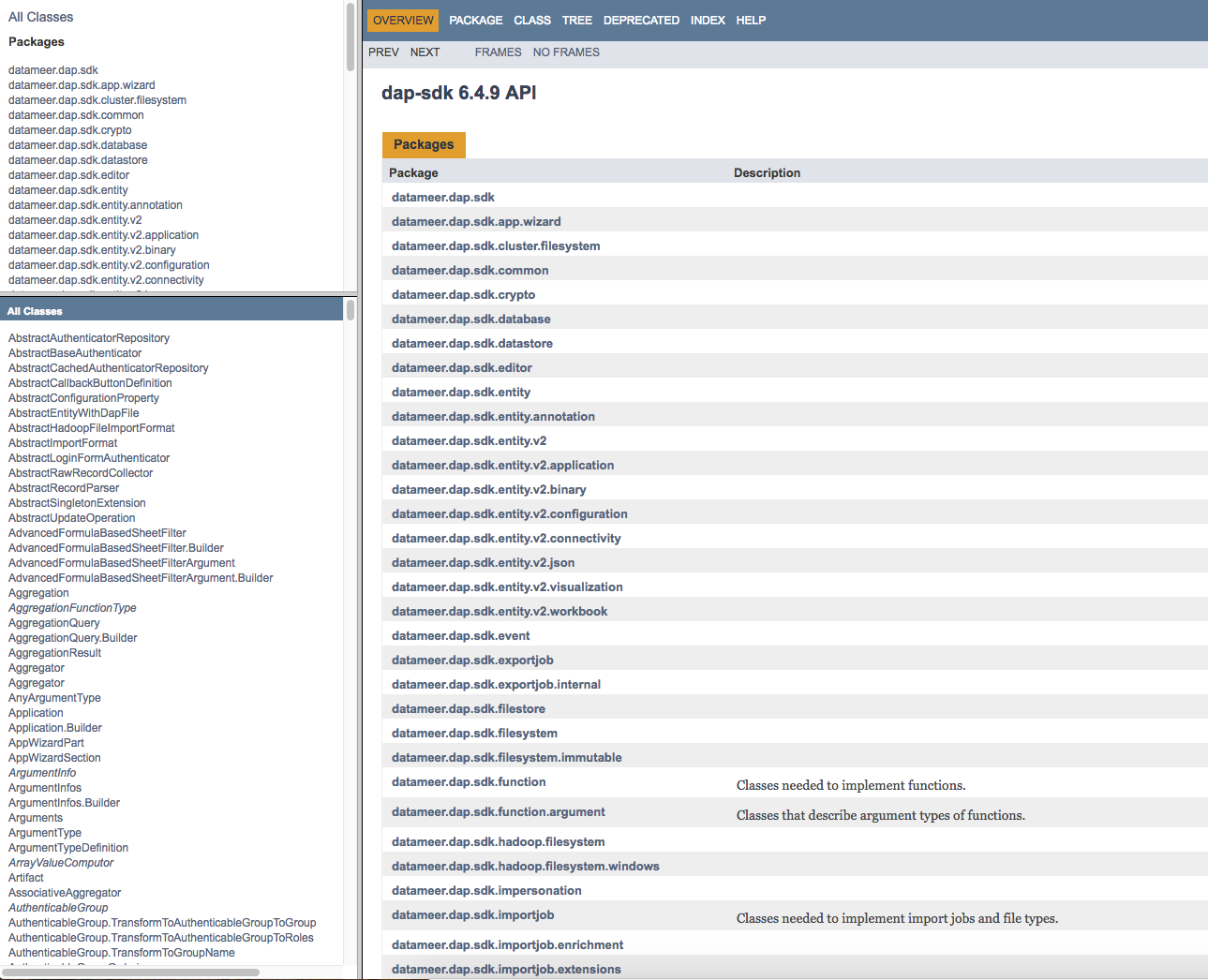Image resolution: width=1208 pixels, height=980 pixels.
Task: Open datameer.dap.sdk.event package
Action: click(x=461, y=636)
